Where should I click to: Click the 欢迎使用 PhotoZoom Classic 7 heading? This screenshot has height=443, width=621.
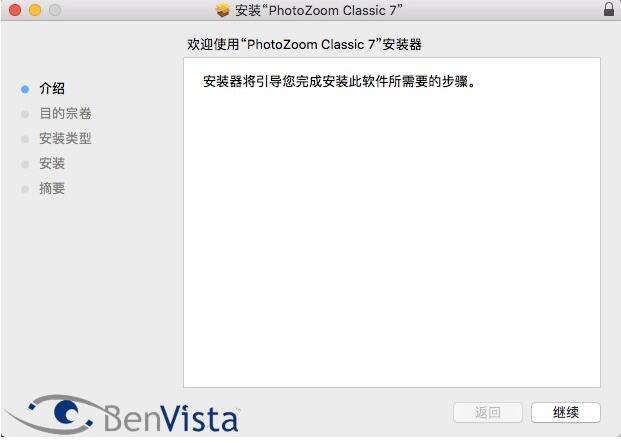pyautogui.click(x=304, y=44)
